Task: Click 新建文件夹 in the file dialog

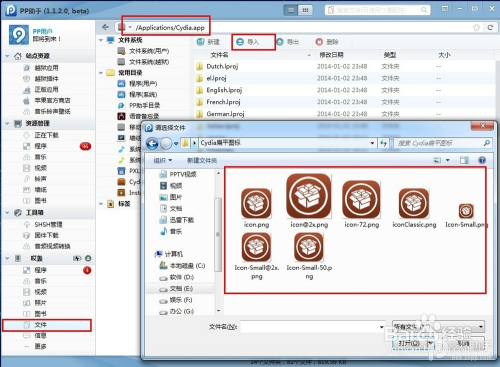Action: 202,161
